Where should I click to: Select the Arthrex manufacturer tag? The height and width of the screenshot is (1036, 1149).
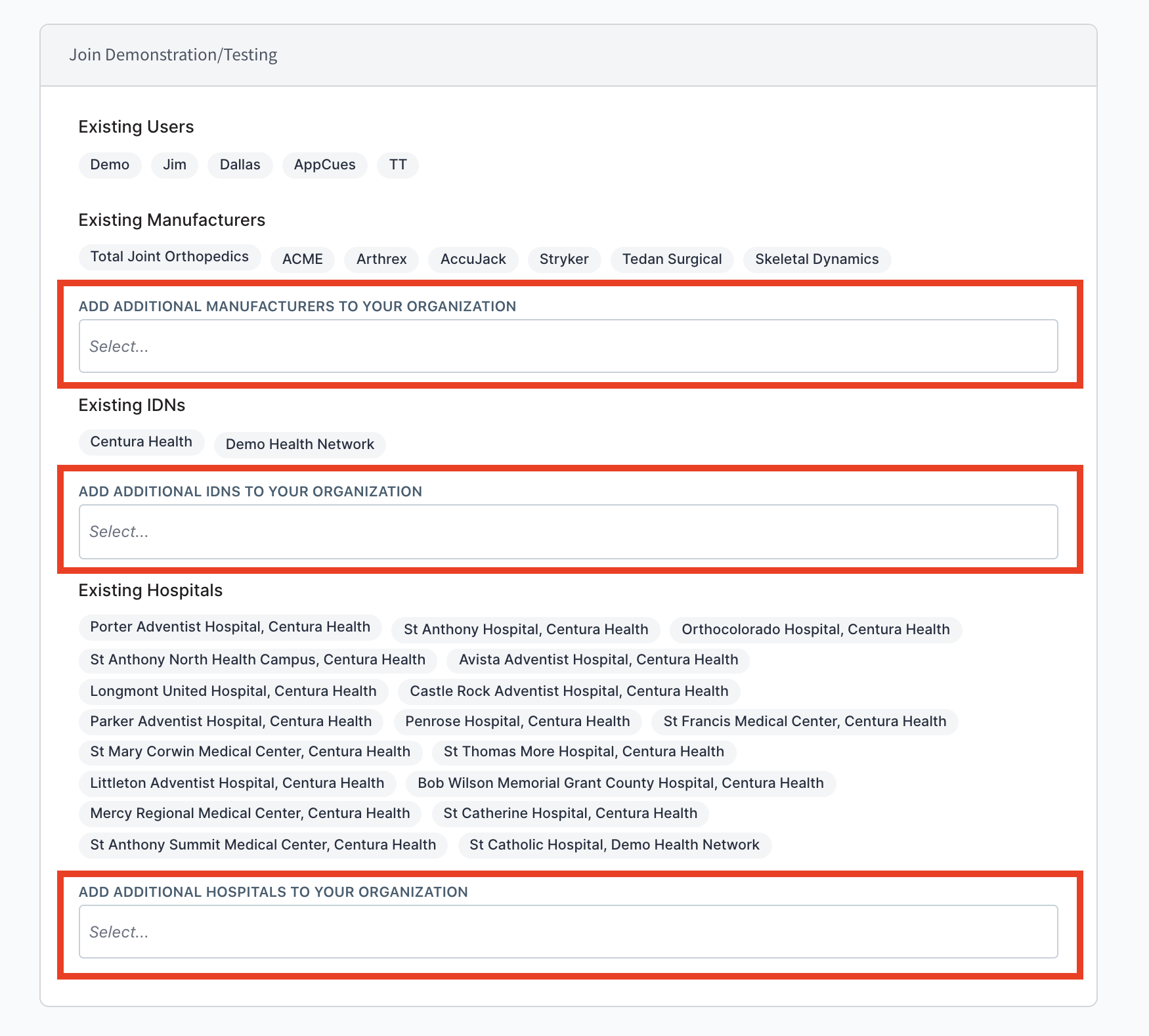(381, 259)
